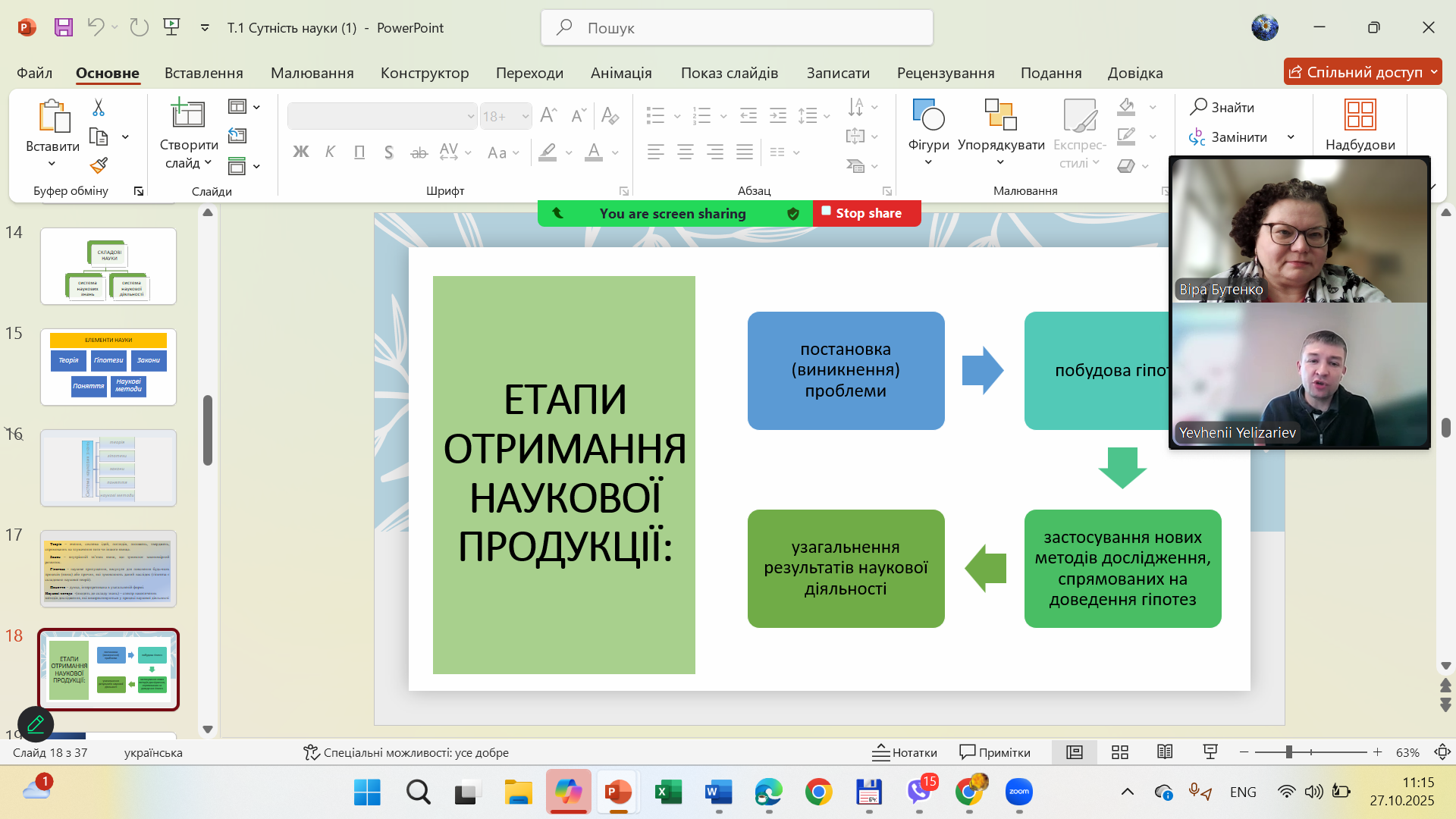
Task: Start slideshow from status bar icon
Action: 1210,752
